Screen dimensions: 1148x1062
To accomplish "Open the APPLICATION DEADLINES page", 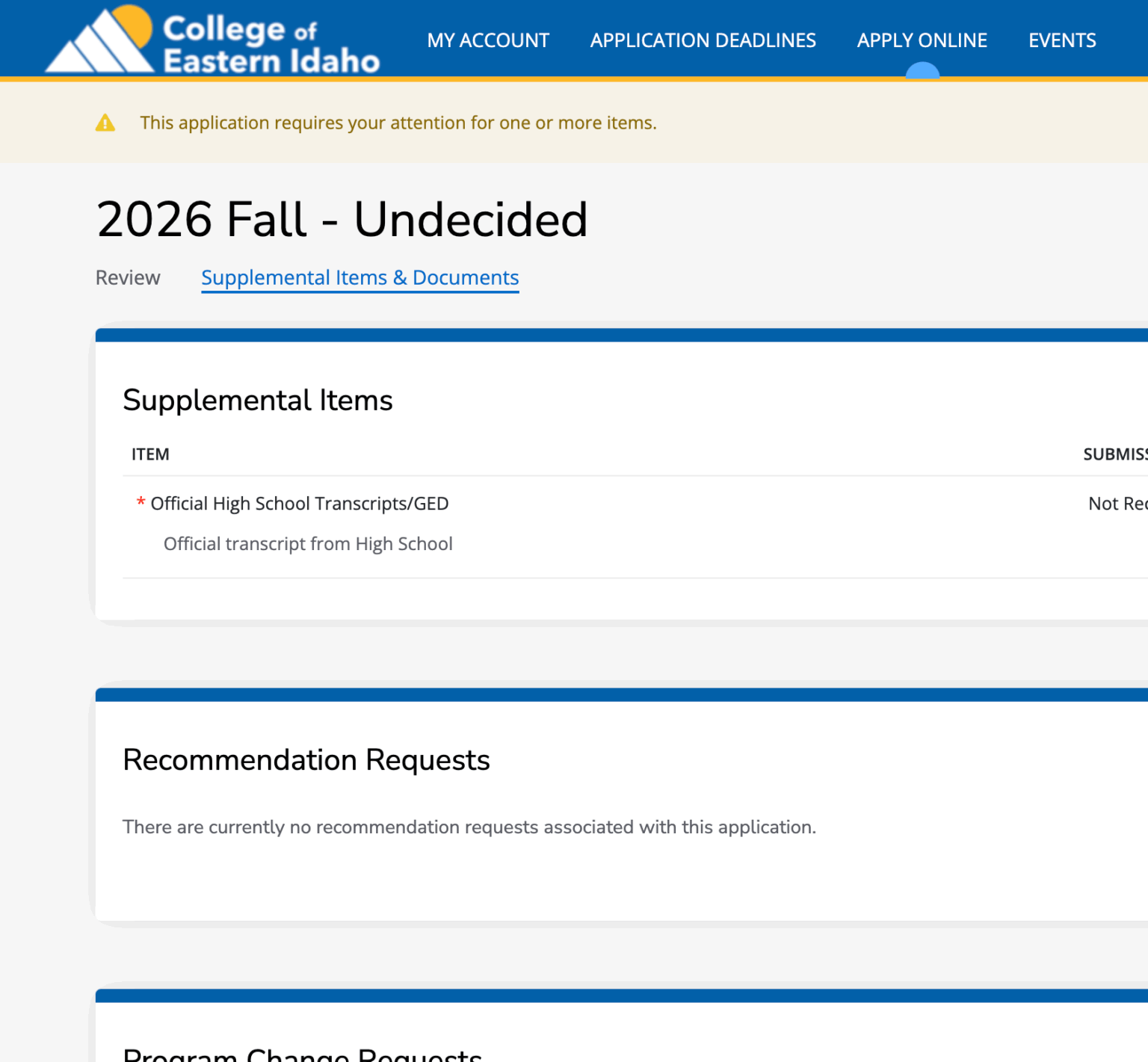I will pos(703,40).
